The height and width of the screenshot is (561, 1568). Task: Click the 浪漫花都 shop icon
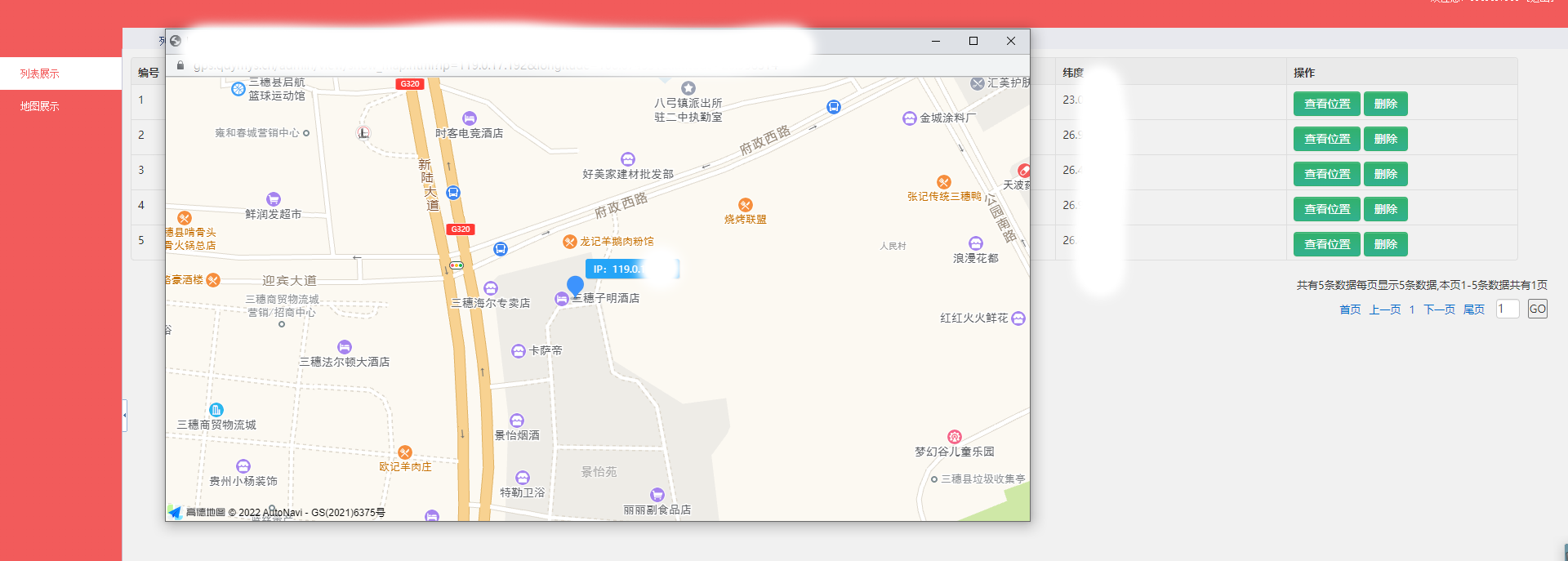point(976,243)
